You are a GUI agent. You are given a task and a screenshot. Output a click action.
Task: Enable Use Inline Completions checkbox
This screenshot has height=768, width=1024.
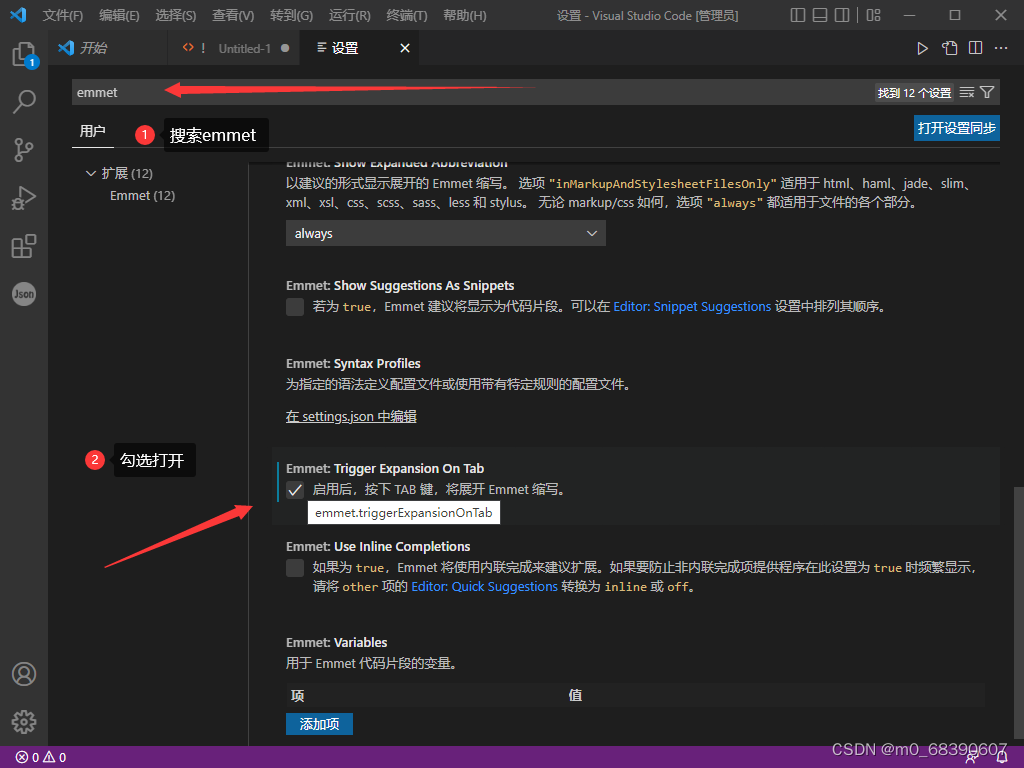295,568
